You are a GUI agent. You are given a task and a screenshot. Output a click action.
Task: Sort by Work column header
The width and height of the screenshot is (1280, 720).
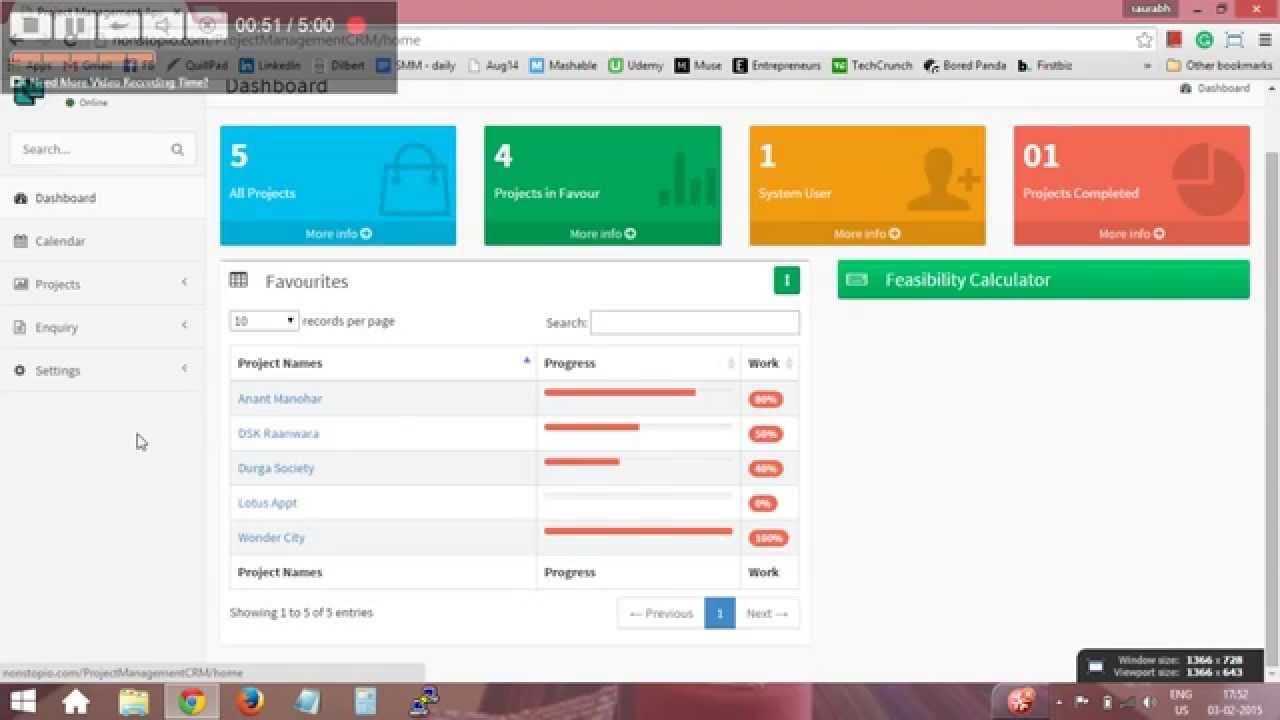pos(770,363)
